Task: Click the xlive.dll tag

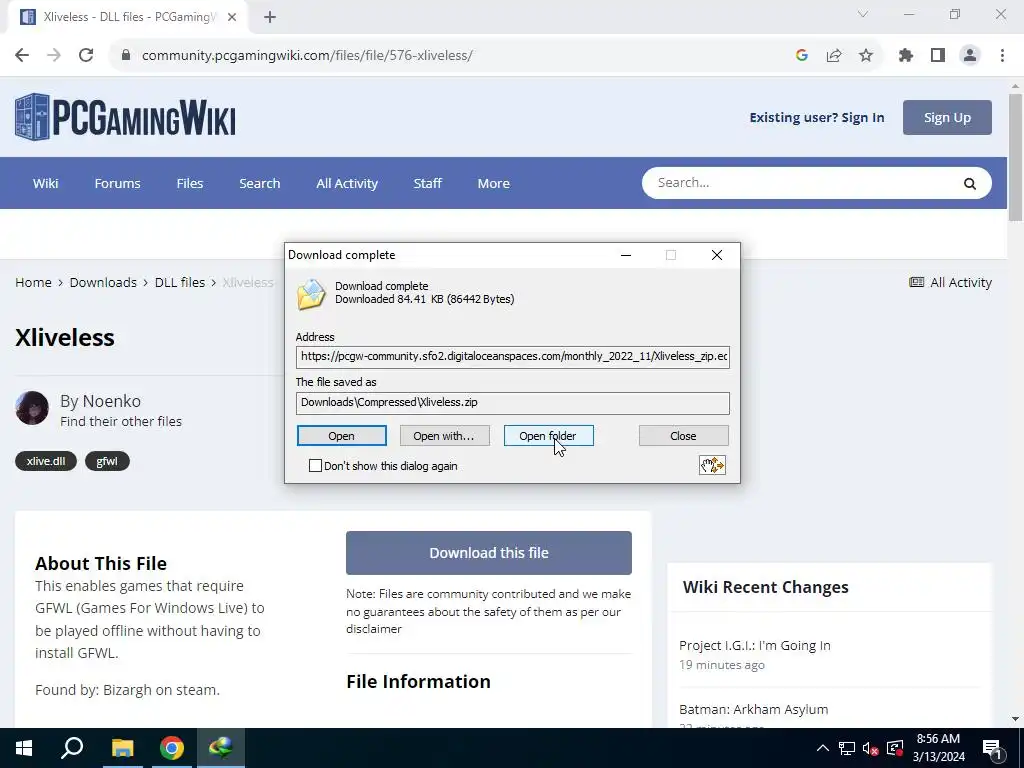Action: (46, 461)
